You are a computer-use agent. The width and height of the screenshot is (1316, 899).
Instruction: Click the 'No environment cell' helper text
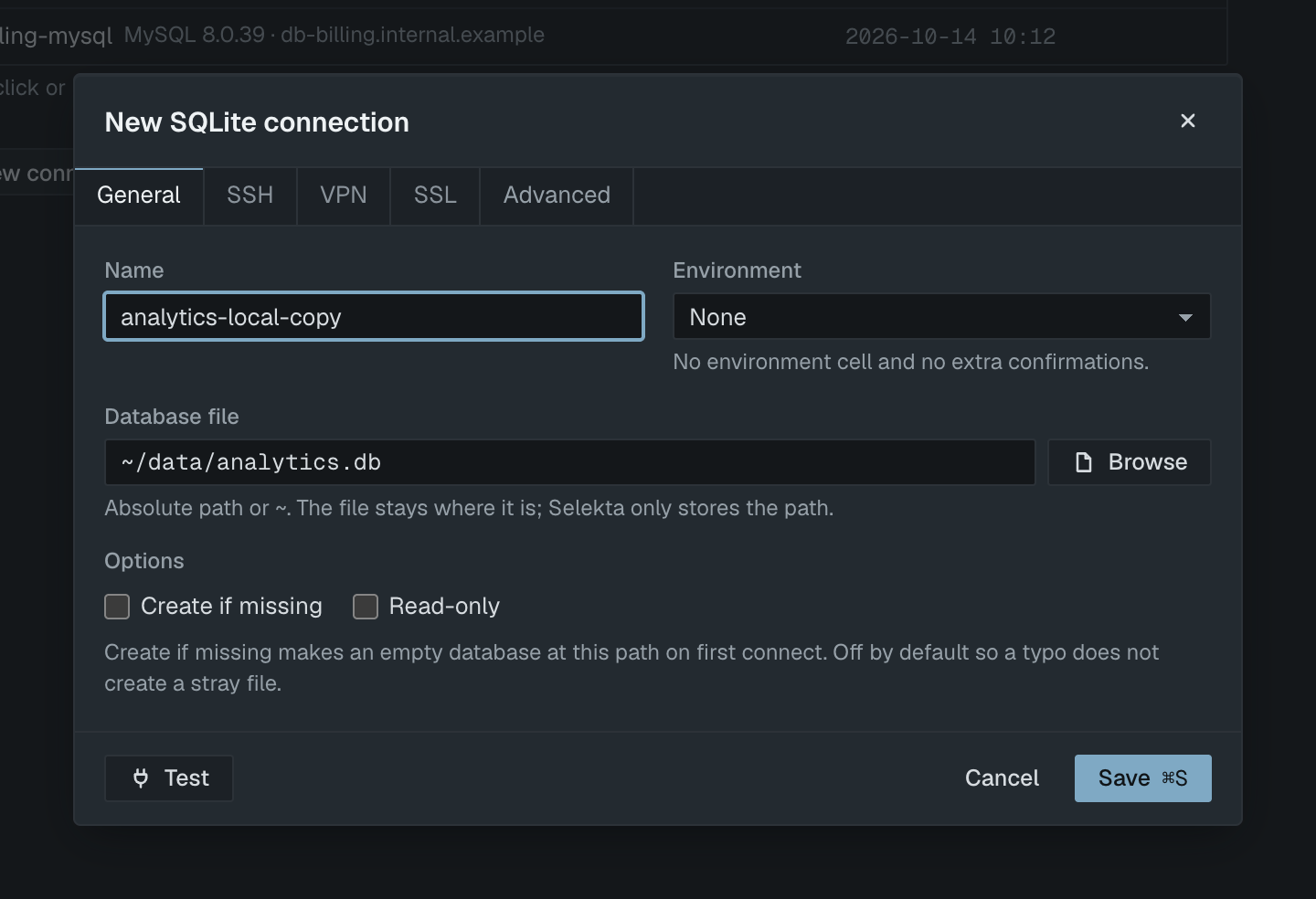point(910,362)
